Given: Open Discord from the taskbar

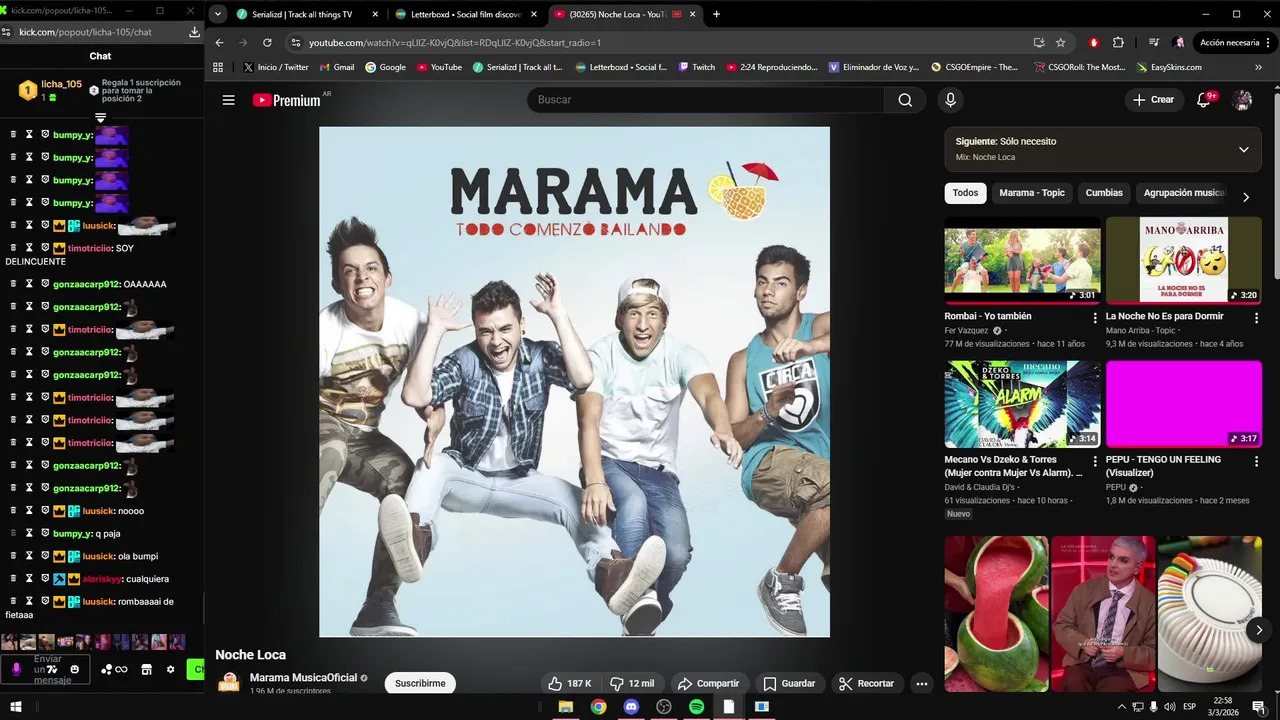Looking at the screenshot, I should click(630, 707).
